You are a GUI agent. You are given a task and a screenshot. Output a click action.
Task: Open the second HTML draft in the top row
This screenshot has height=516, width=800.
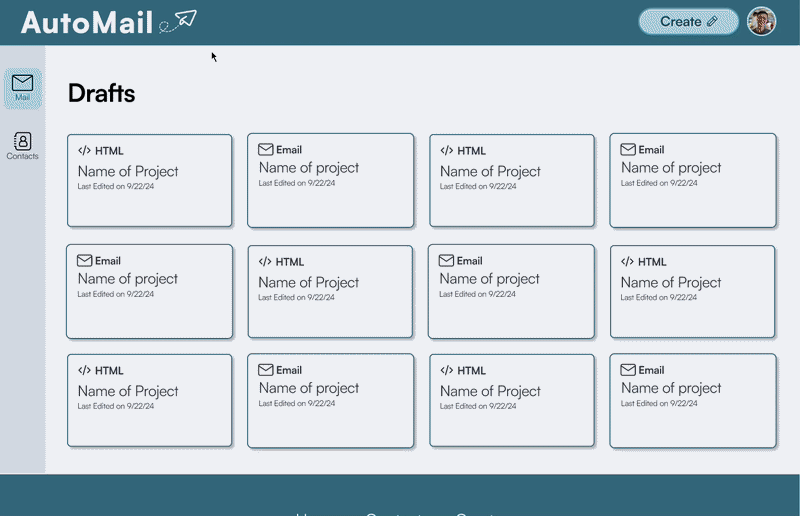[512, 181]
